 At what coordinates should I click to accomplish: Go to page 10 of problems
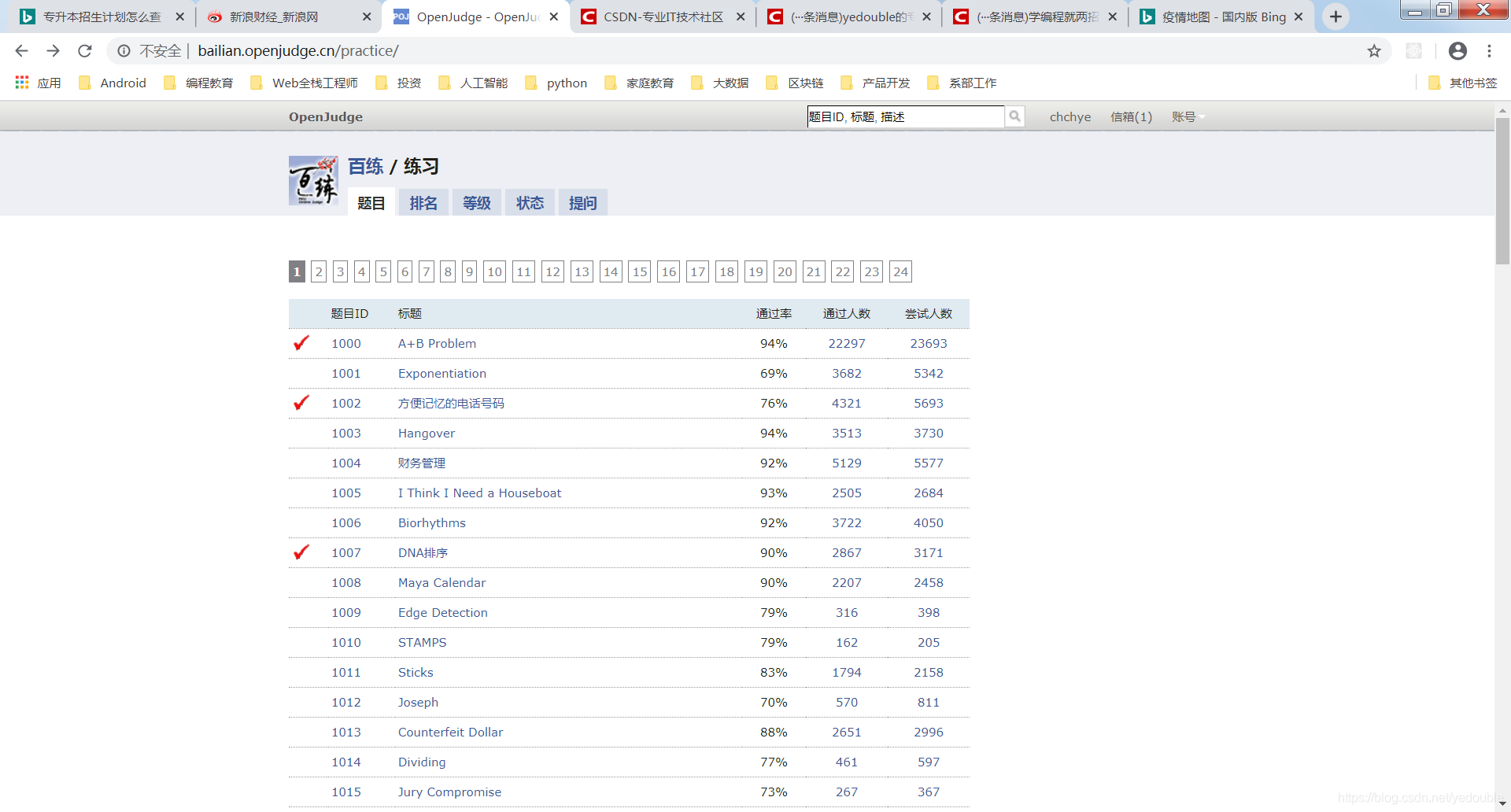coord(494,271)
